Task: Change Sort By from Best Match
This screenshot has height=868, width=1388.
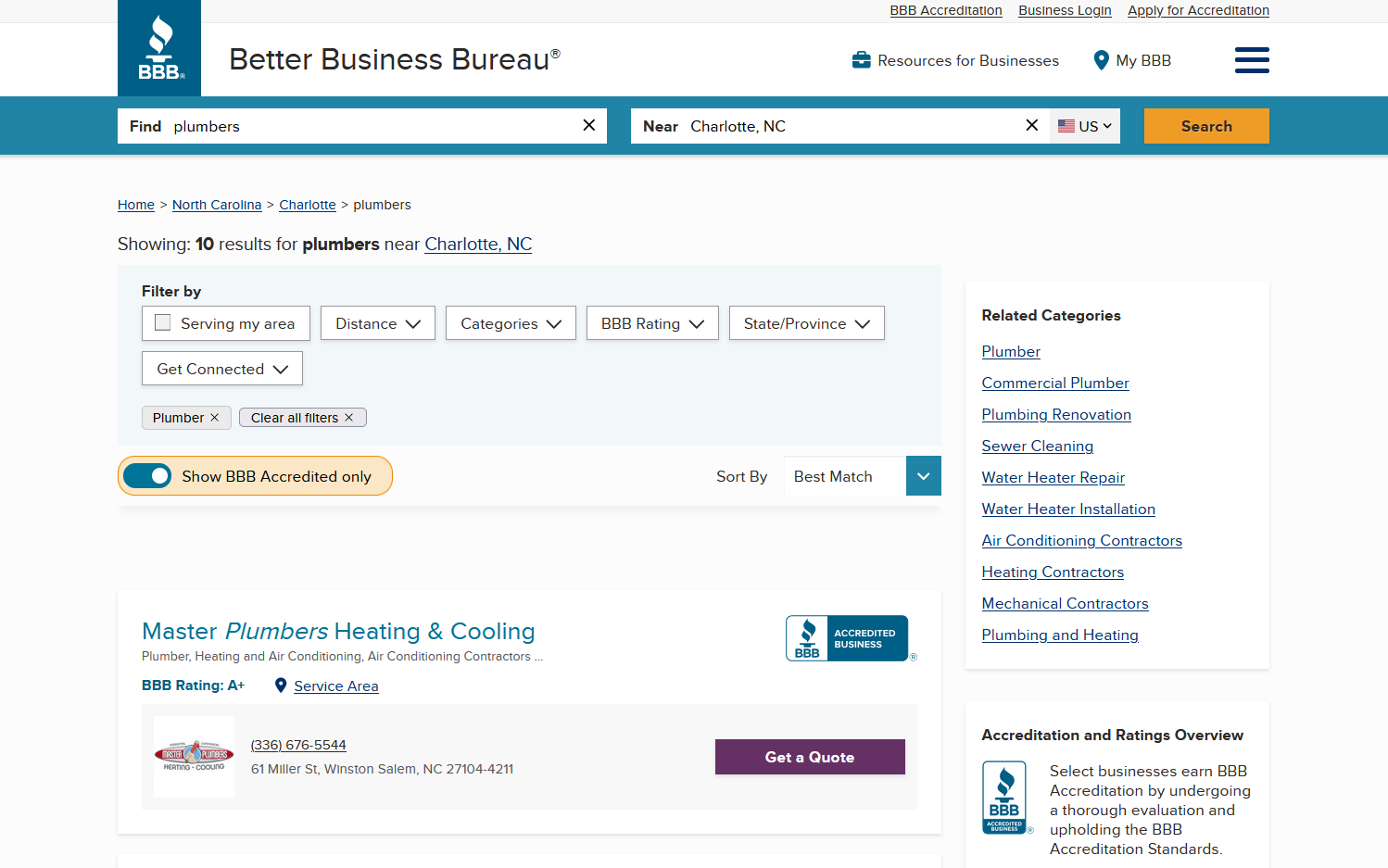Action: (x=861, y=475)
